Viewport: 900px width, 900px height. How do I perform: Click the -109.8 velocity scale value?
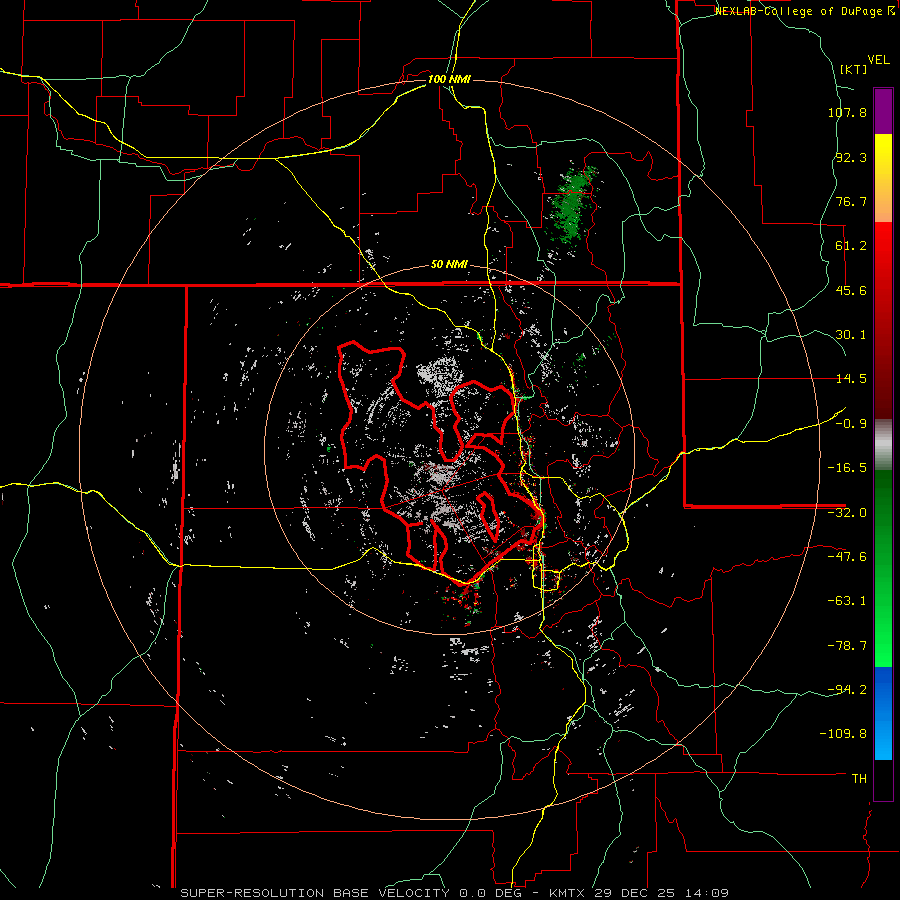(843, 734)
